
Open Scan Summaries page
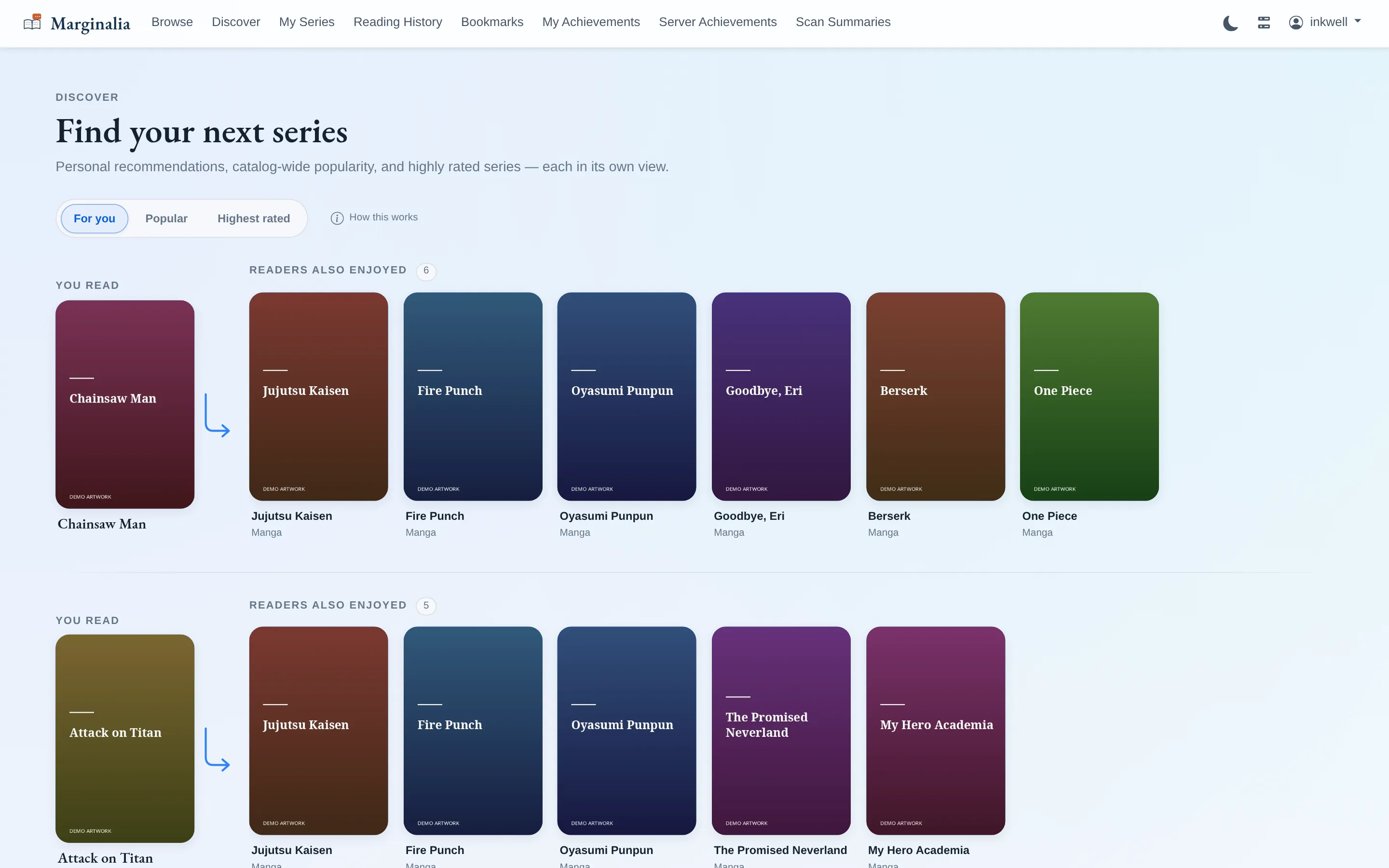(x=843, y=22)
